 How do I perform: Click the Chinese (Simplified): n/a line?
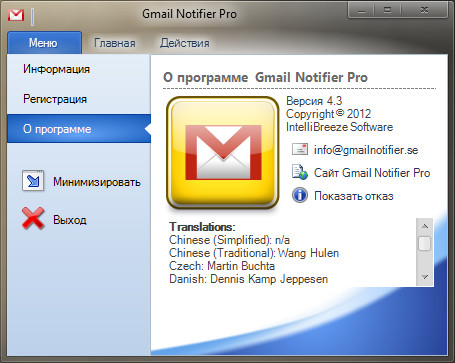(x=229, y=240)
